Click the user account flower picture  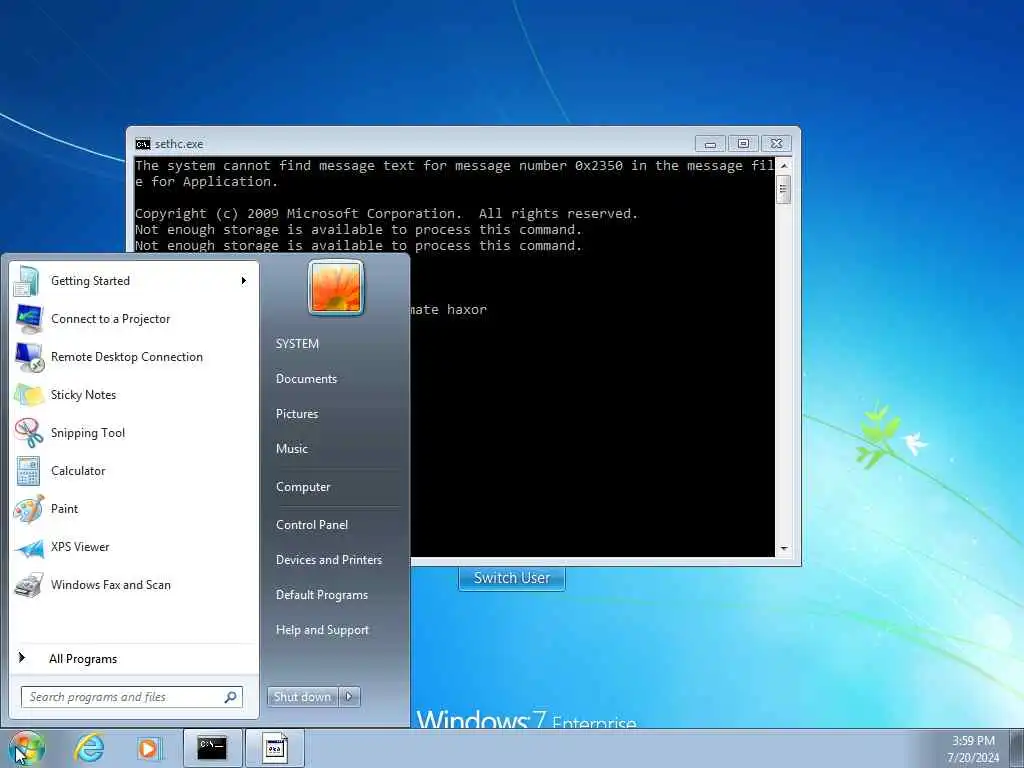336,288
